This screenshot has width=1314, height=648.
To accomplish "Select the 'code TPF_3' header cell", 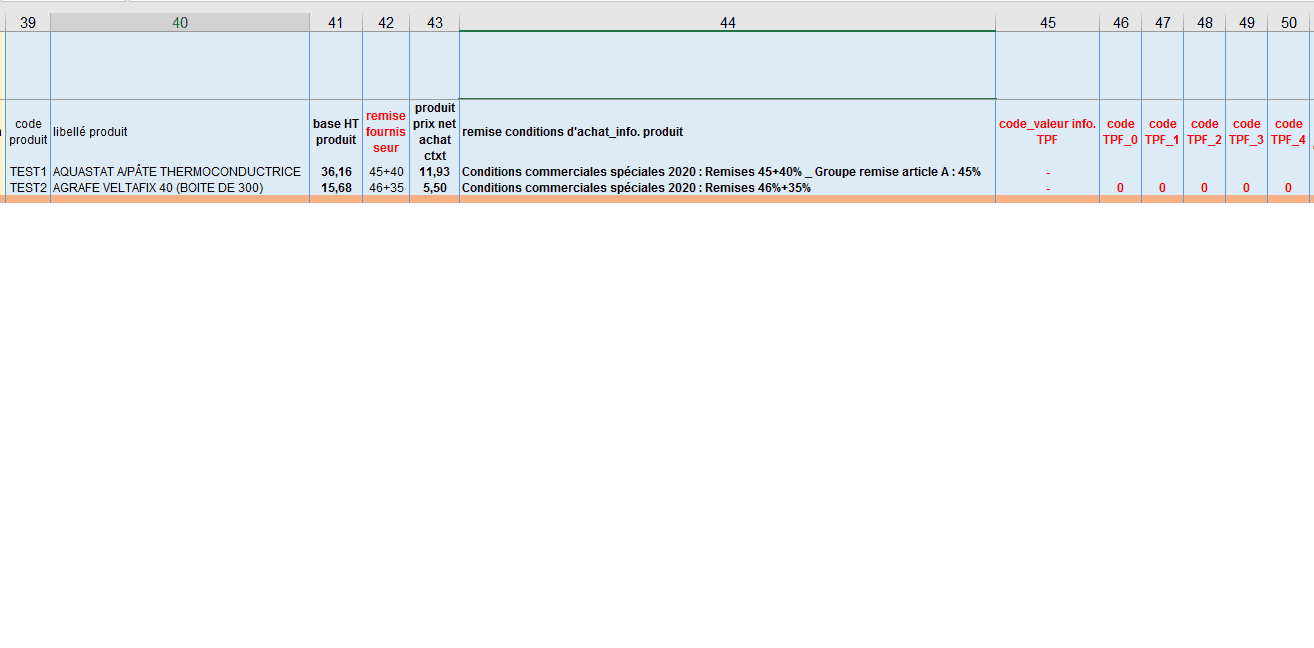I will coord(1246,132).
